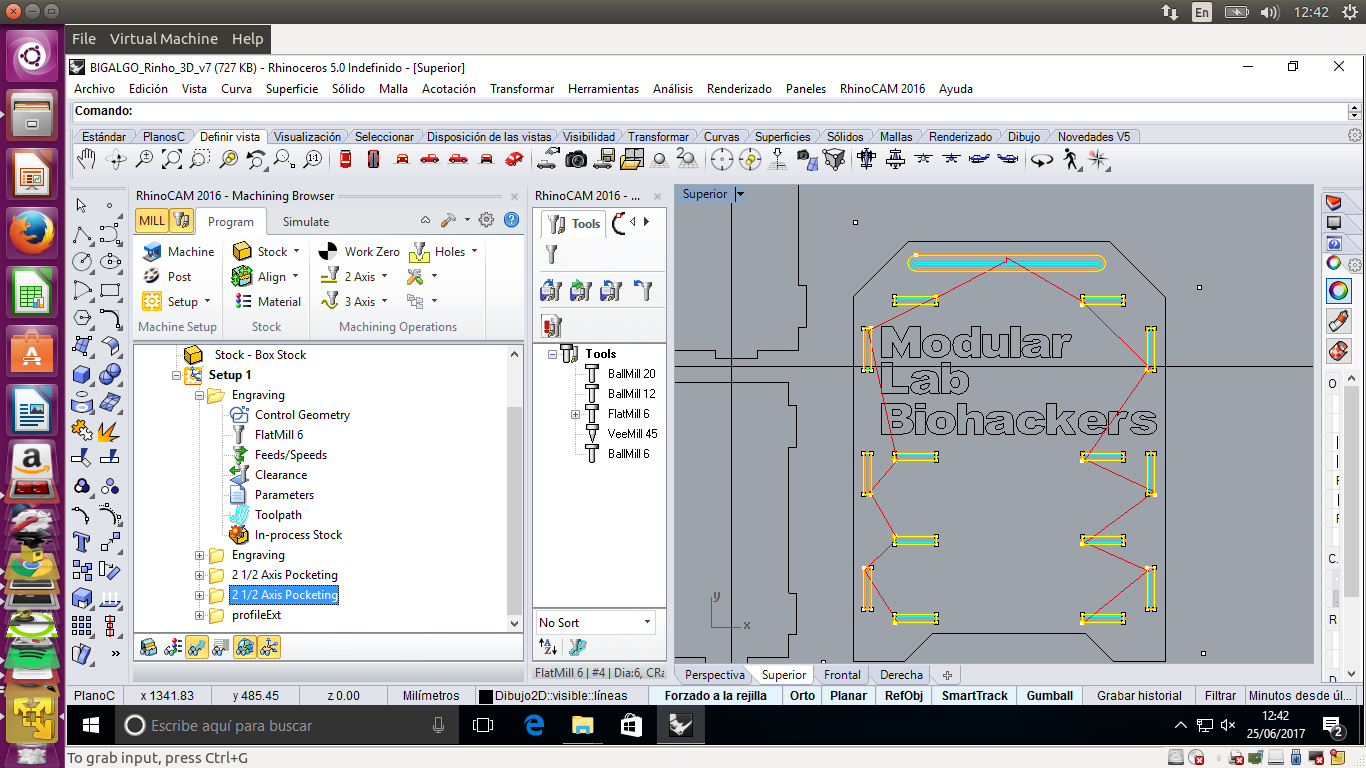Enable Gumball in the status bar
Image resolution: width=1366 pixels, height=768 pixels.
click(x=1049, y=696)
